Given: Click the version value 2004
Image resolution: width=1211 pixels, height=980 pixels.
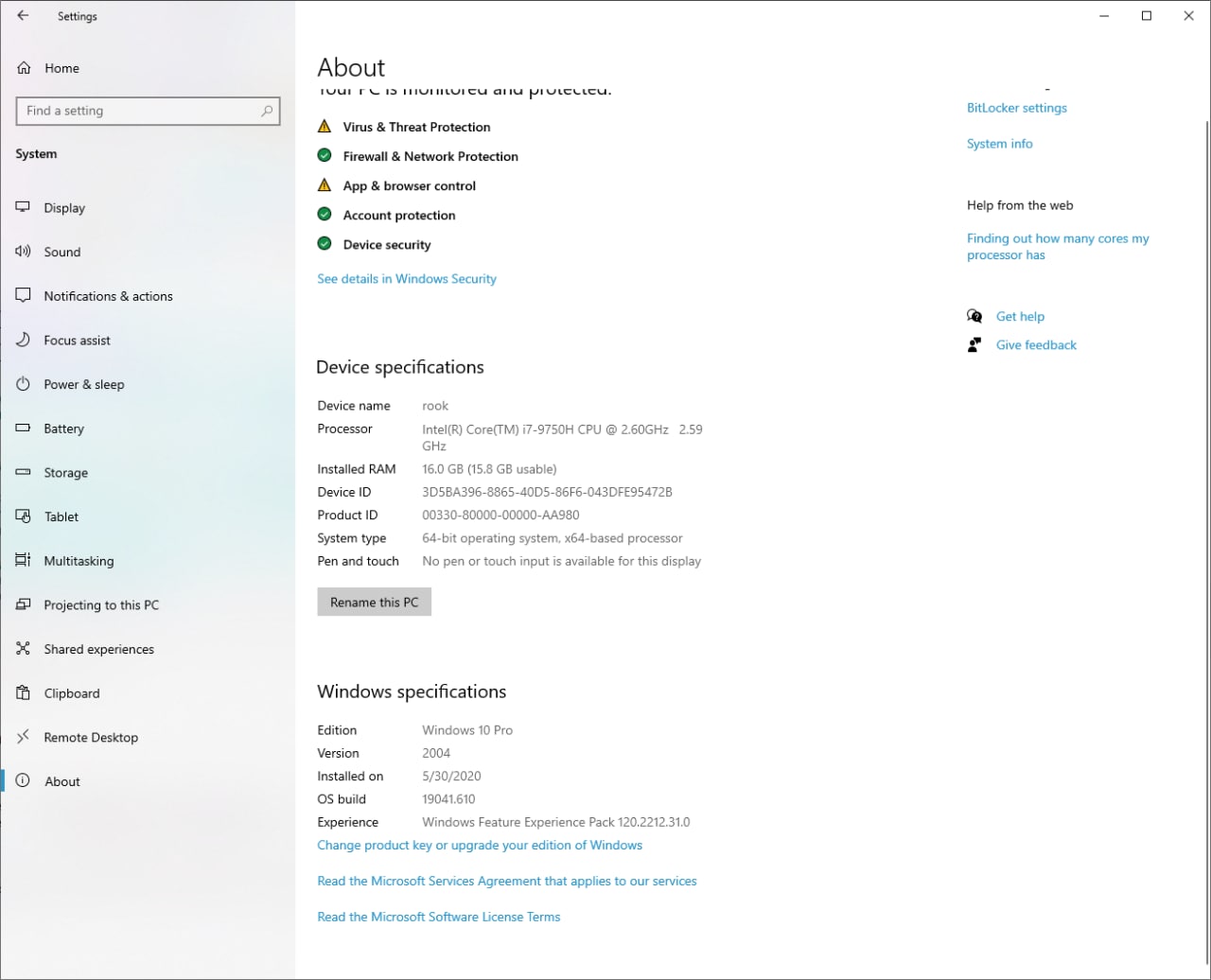Looking at the screenshot, I should click(x=436, y=754).
